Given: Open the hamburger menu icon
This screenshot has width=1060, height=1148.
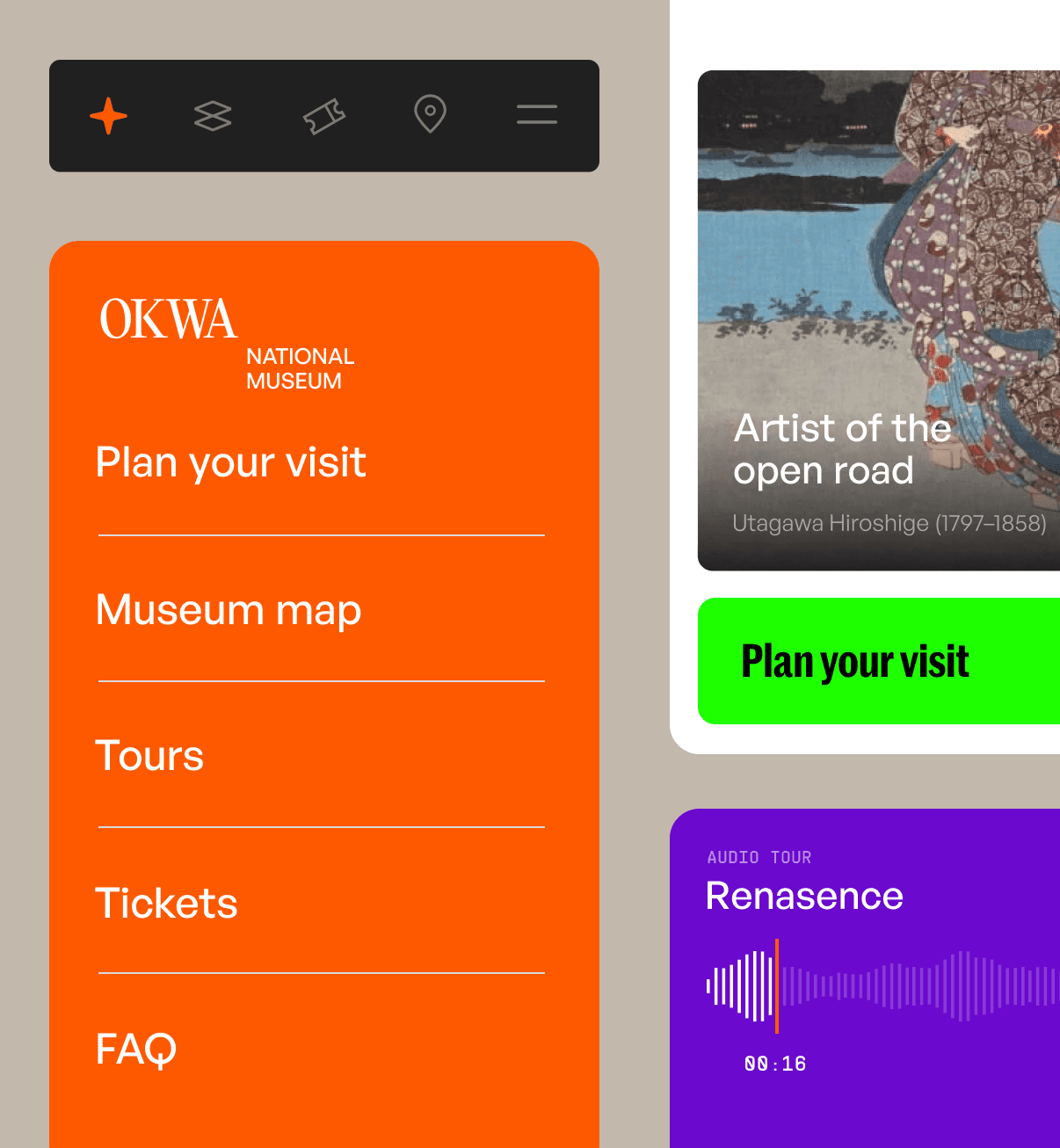Looking at the screenshot, I should click(537, 114).
